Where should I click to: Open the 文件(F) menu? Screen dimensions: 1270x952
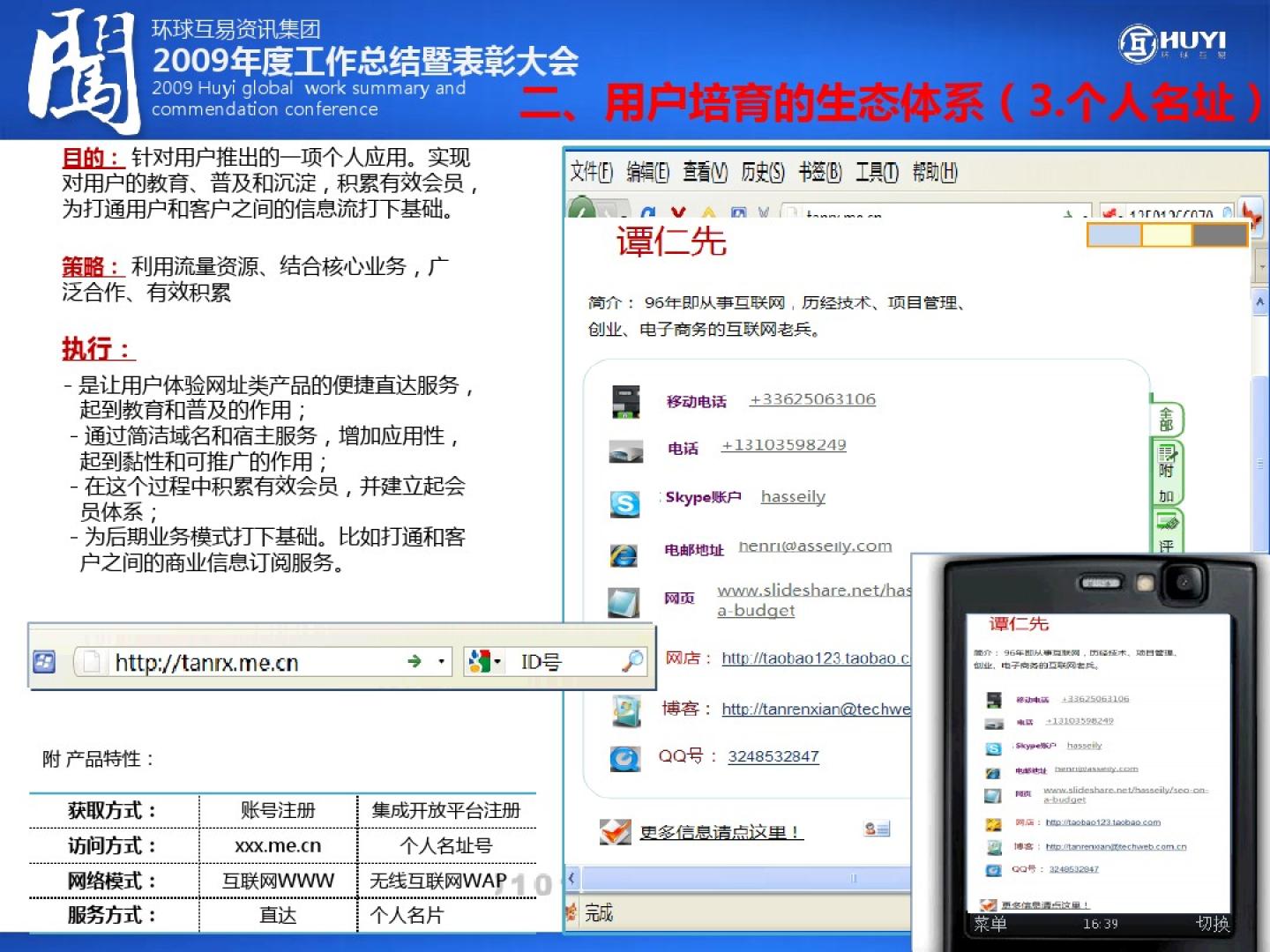pos(591,172)
